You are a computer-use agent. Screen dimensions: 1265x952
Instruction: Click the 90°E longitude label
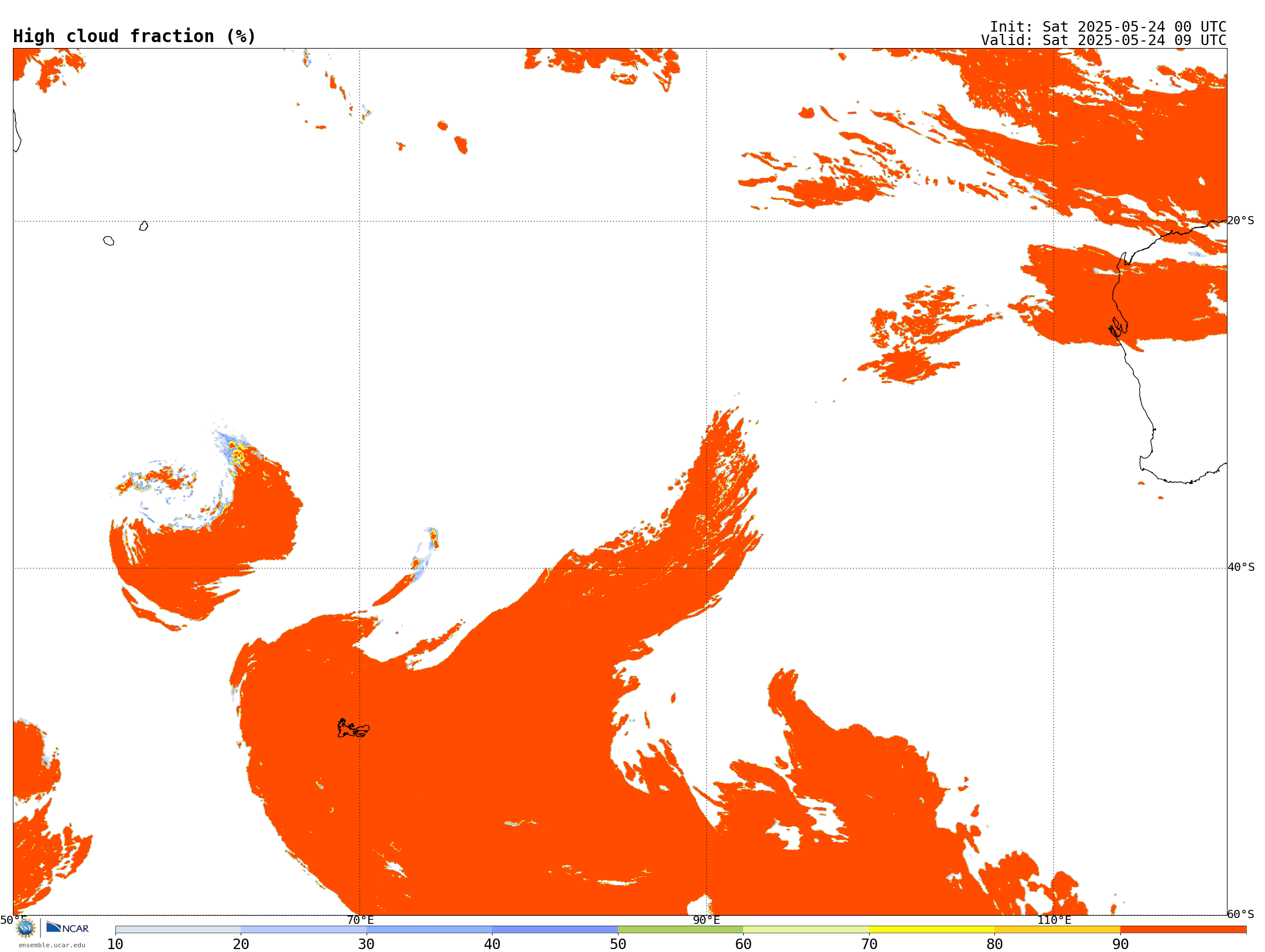(706, 920)
